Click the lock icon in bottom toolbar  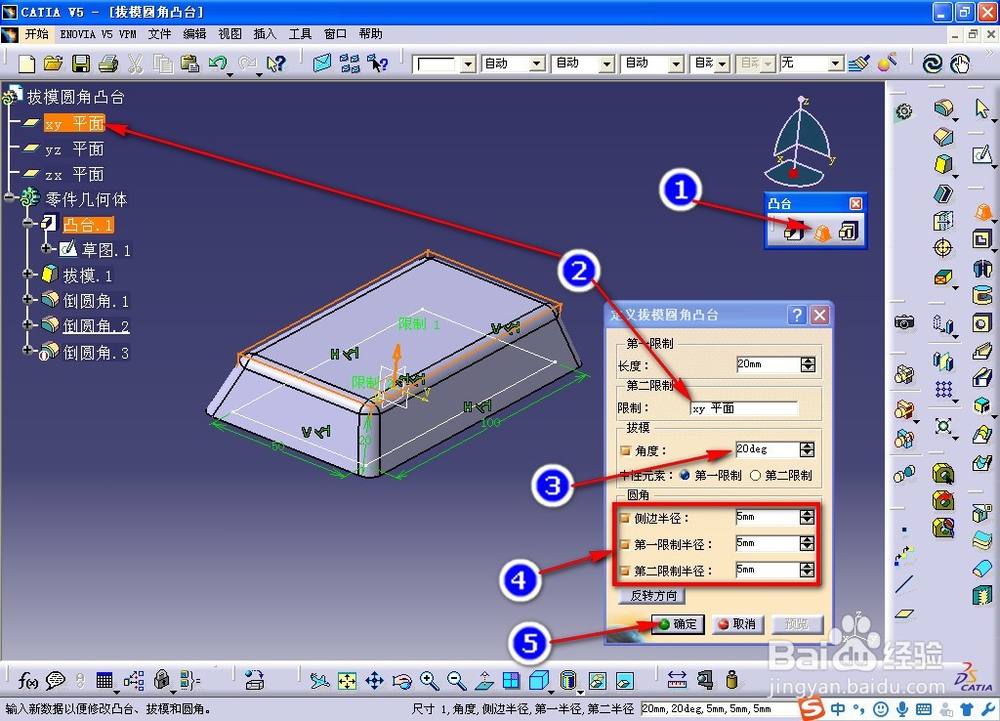click(x=162, y=681)
